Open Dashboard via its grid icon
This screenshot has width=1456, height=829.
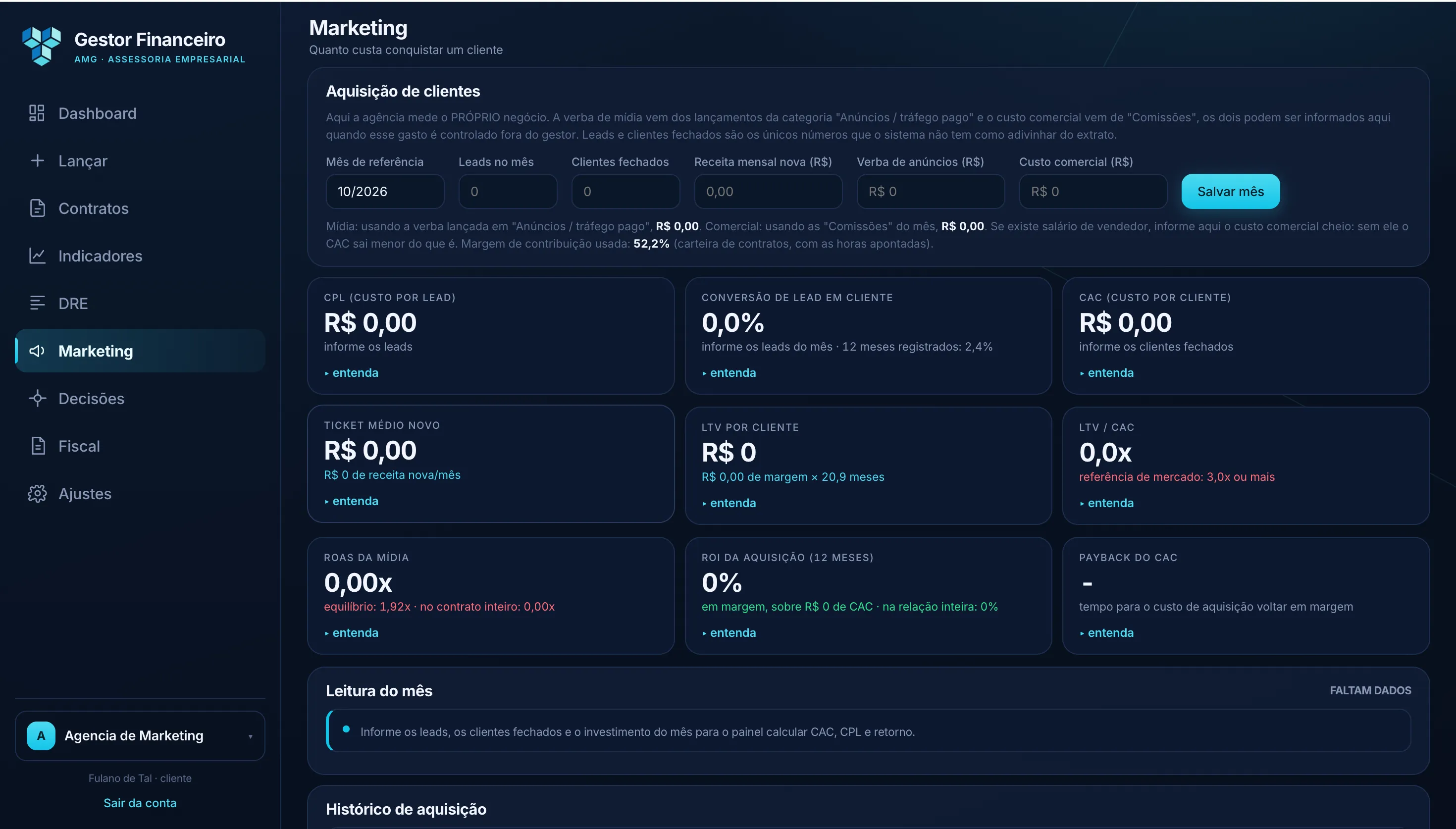pyautogui.click(x=37, y=113)
